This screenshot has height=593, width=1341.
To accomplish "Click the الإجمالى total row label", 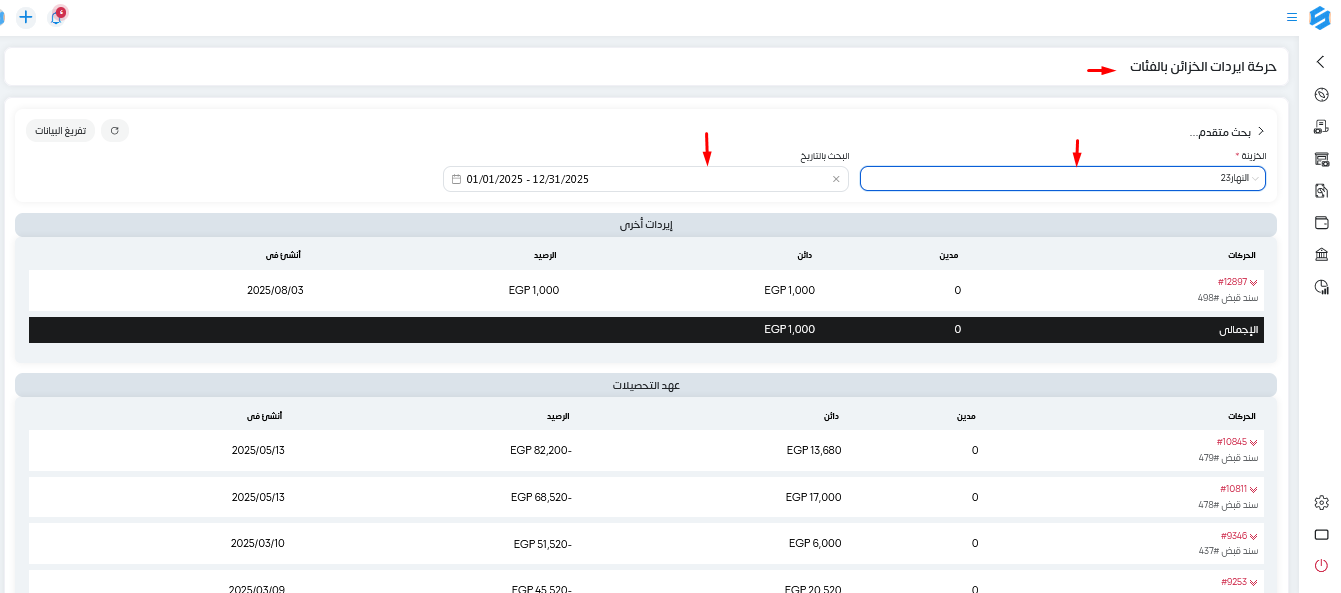I will tap(1238, 329).
